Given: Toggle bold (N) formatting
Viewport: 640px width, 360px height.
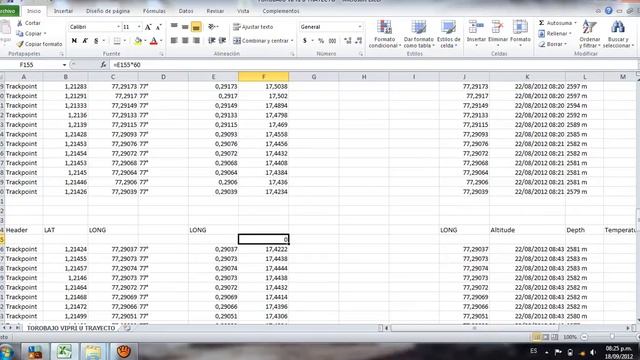Looking at the screenshot, I should pyautogui.click(x=74, y=41).
